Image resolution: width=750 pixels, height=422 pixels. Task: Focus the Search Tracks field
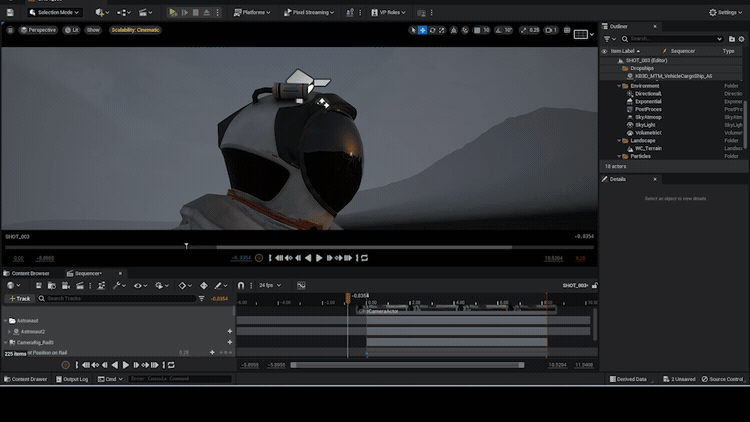[x=117, y=299]
